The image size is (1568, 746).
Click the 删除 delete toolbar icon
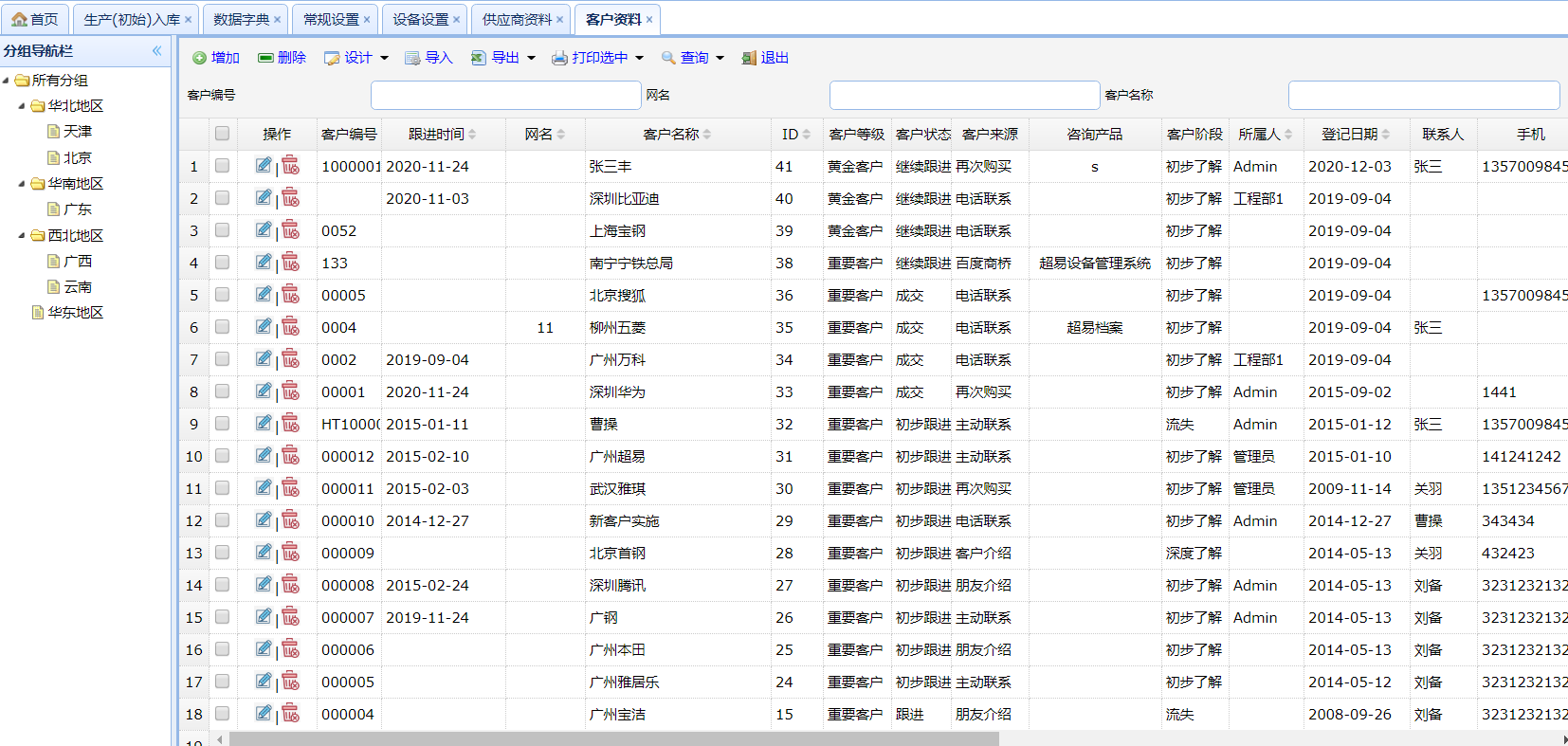click(x=265, y=58)
